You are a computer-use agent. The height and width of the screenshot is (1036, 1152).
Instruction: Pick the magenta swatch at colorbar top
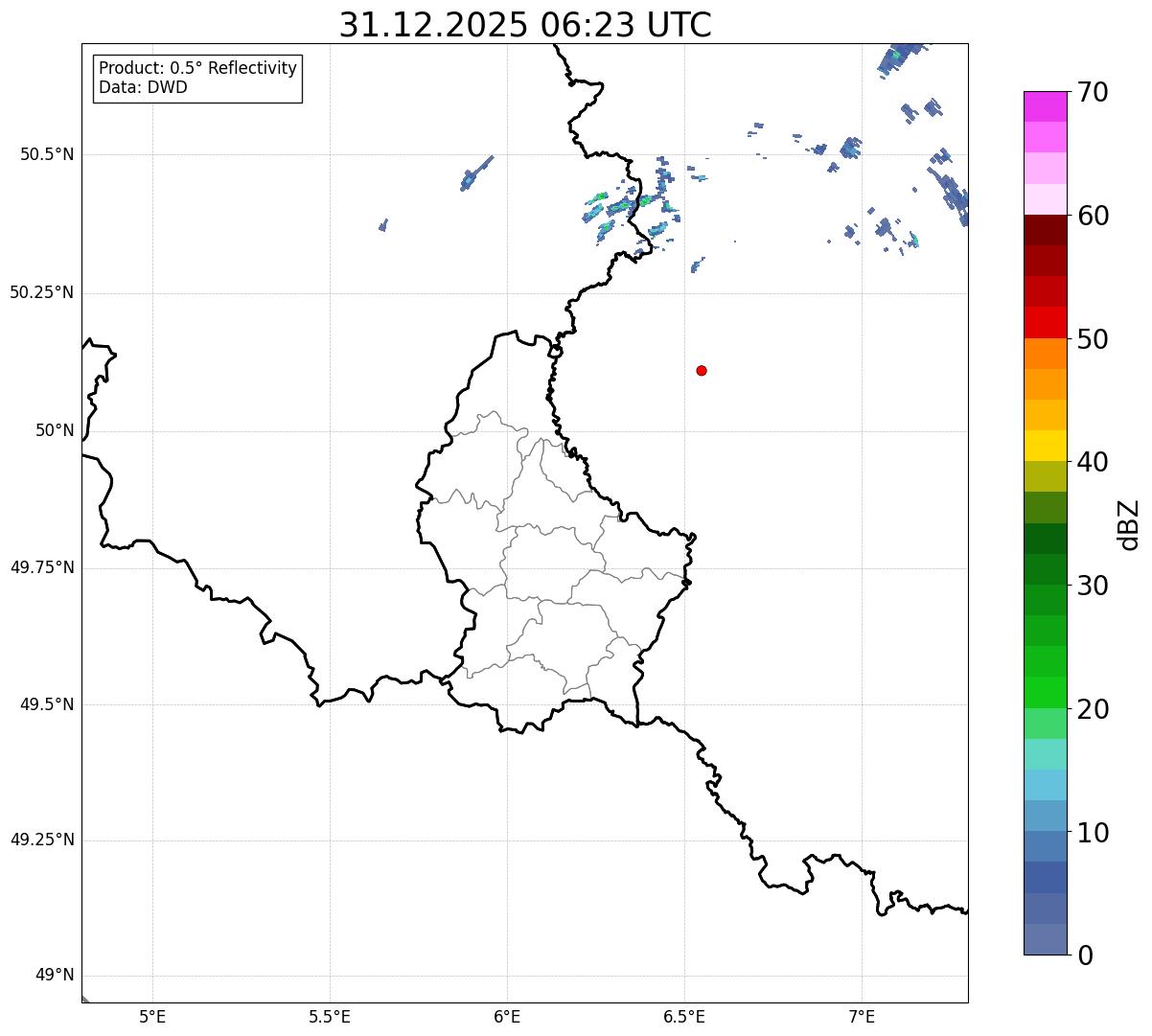pyautogui.click(x=1045, y=106)
